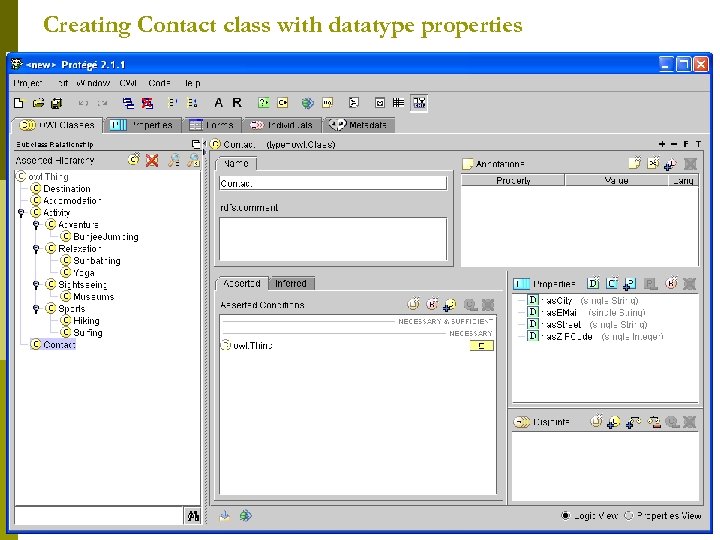Click the class Name input field
720x540 pixels.
click(333, 183)
